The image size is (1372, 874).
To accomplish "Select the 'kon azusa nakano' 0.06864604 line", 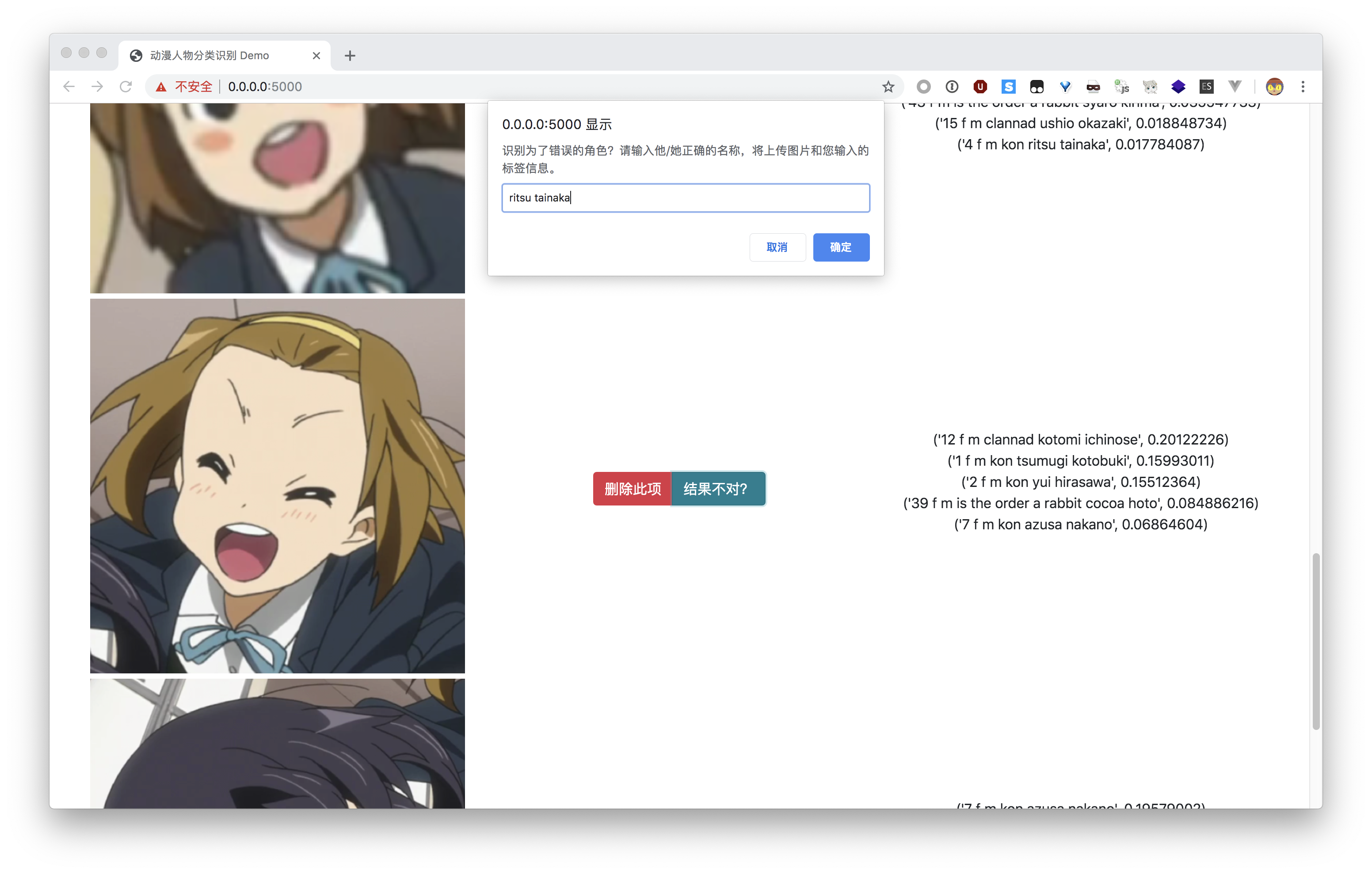I will pyautogui.click(x=1081, y=524).
